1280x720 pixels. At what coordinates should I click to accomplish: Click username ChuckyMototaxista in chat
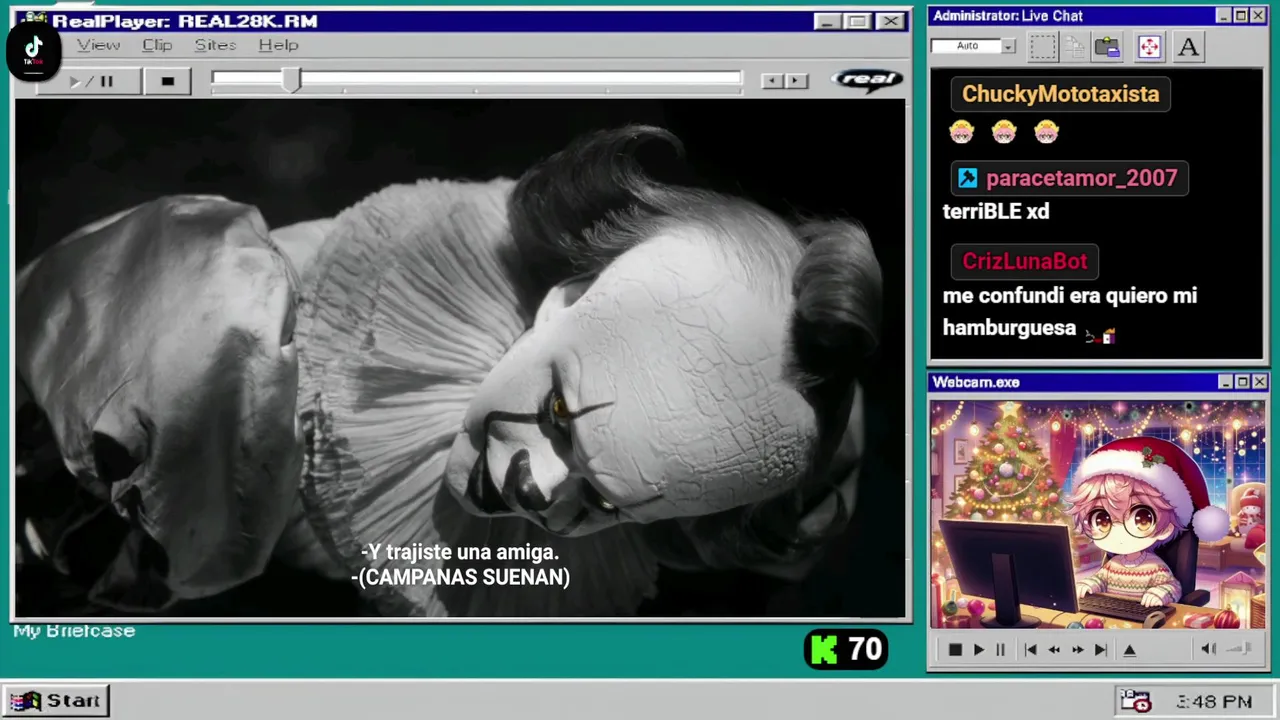click(1060, 94)
